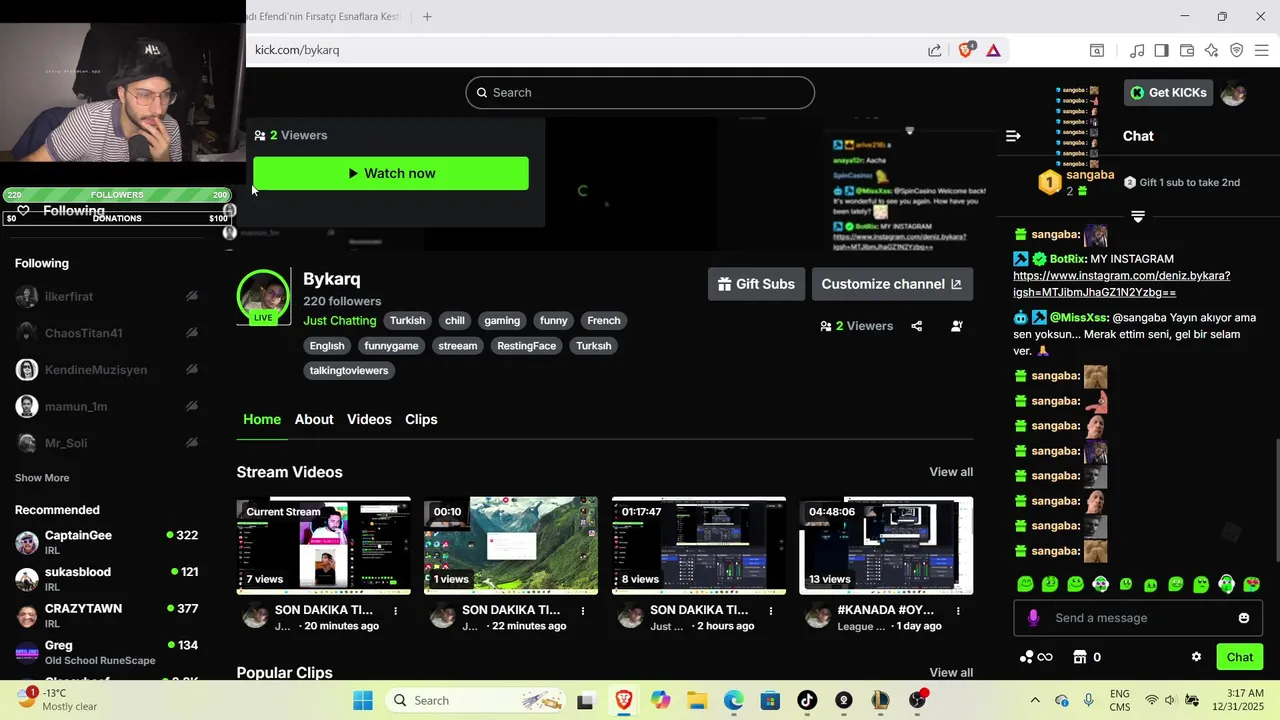The height and width of the screenshot is (720, 1280).
Task: Click the channel points infinity icon
Action: pos(1035,657)
